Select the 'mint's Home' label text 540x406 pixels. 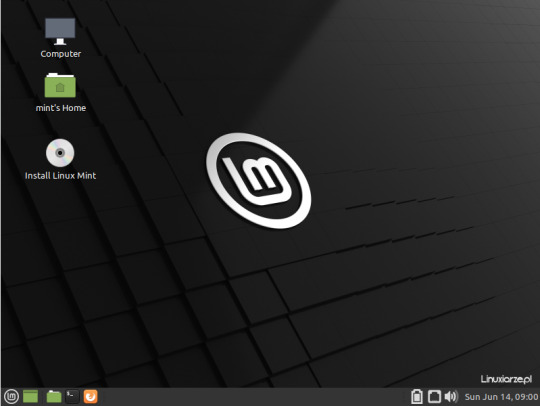tap(61, 108)
